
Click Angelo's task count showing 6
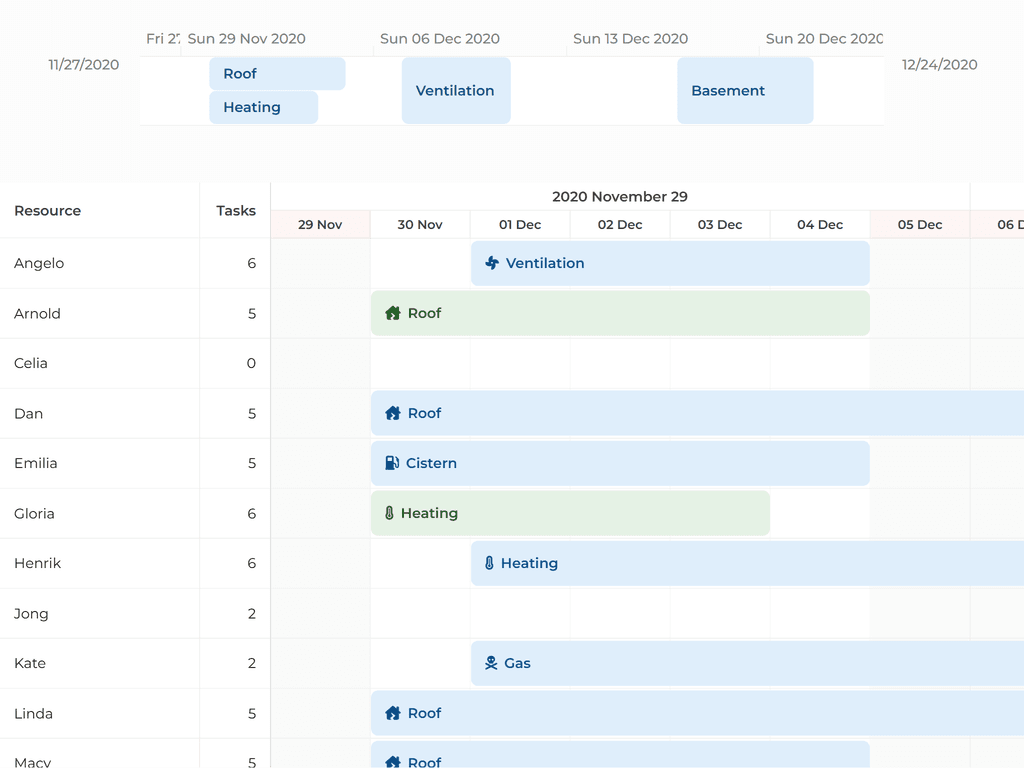(x=250, y=263)
